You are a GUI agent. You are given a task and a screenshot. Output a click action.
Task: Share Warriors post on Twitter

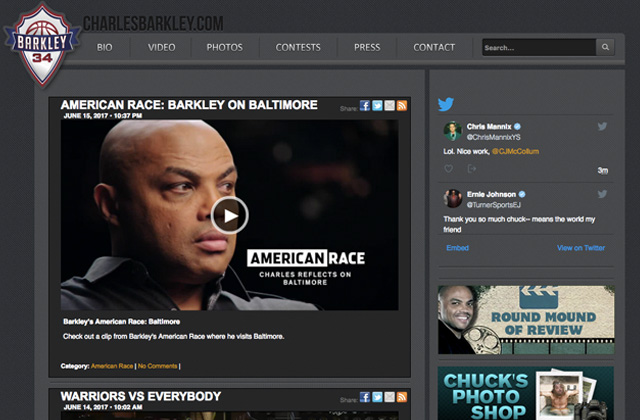coord(377,397)
